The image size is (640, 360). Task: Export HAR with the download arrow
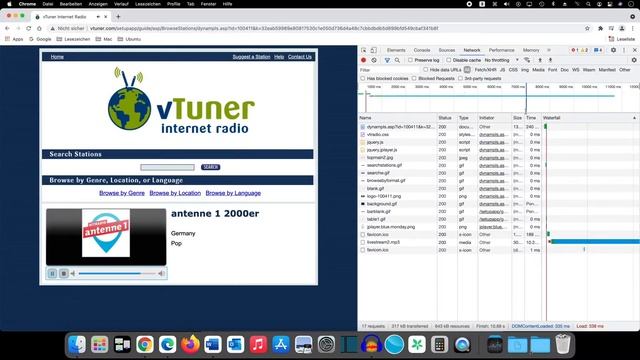click(x=550, y=60)
